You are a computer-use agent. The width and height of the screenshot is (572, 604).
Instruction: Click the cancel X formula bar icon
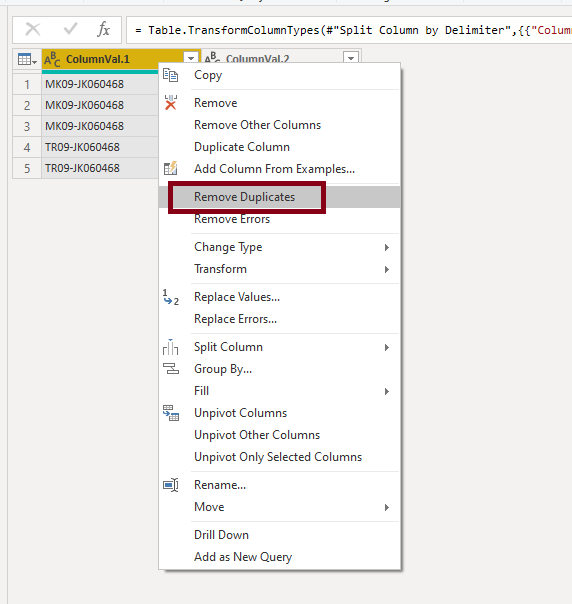pyautogui.click(x=33, y=29)
